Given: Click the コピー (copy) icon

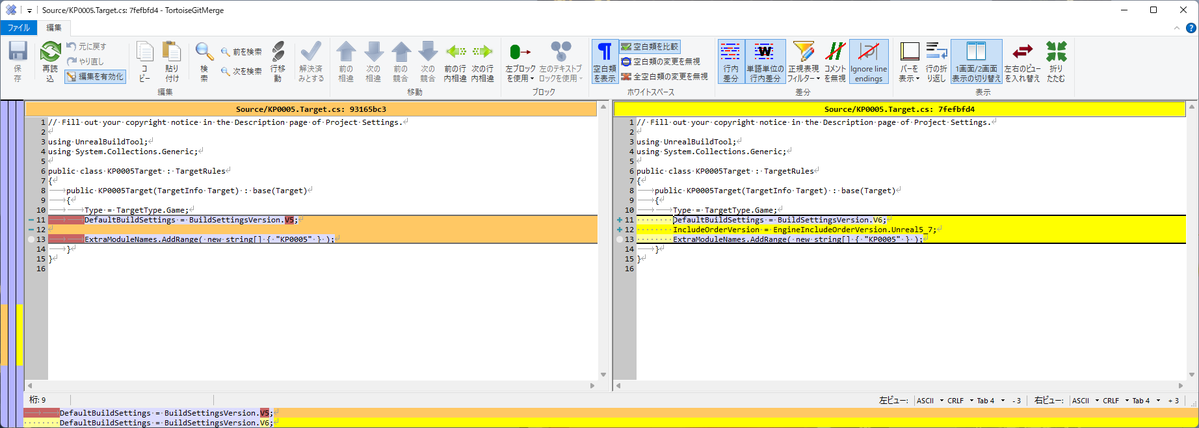Looking at the screenshot, I should (144, 58).
